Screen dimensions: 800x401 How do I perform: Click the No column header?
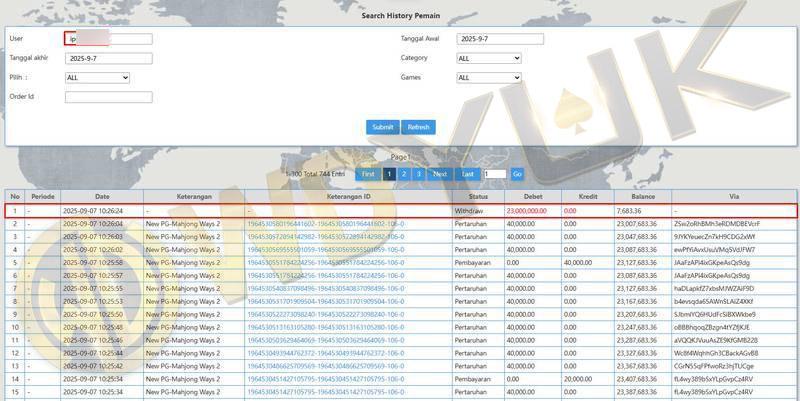point(15,196)
